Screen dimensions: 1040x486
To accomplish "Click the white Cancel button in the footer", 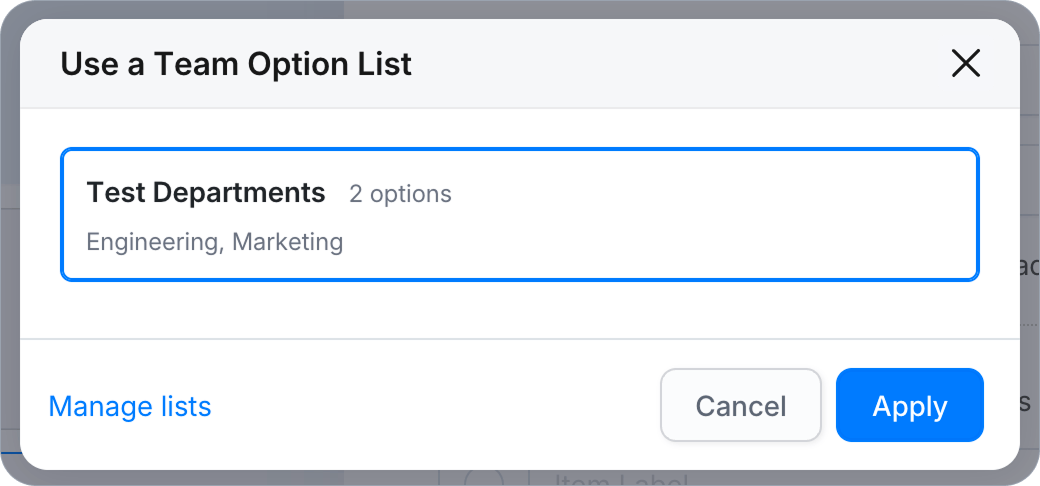I will [x=740, y=405].
